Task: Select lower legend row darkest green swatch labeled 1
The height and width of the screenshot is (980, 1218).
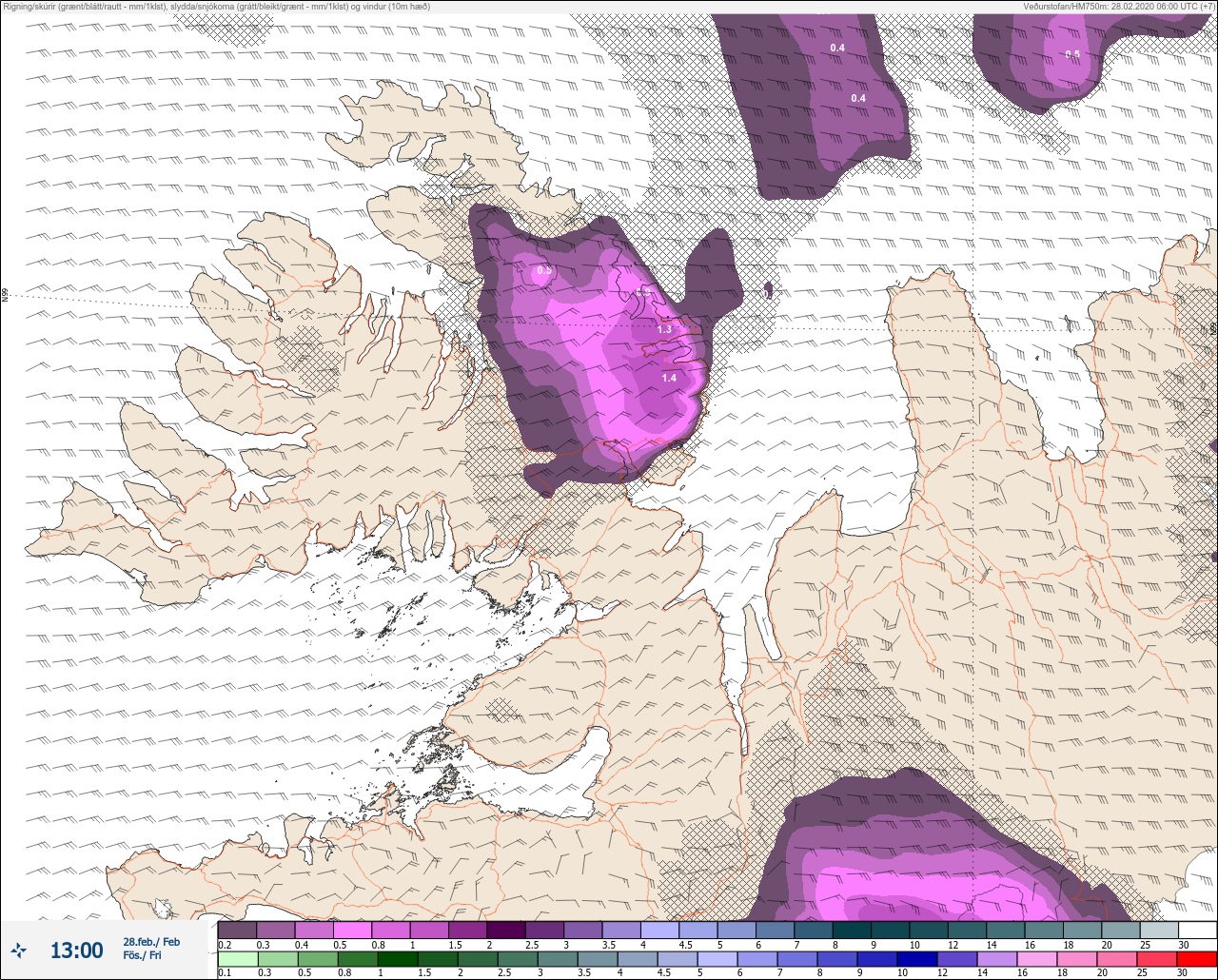Action: pyautogui.click(x=400, y=959)
